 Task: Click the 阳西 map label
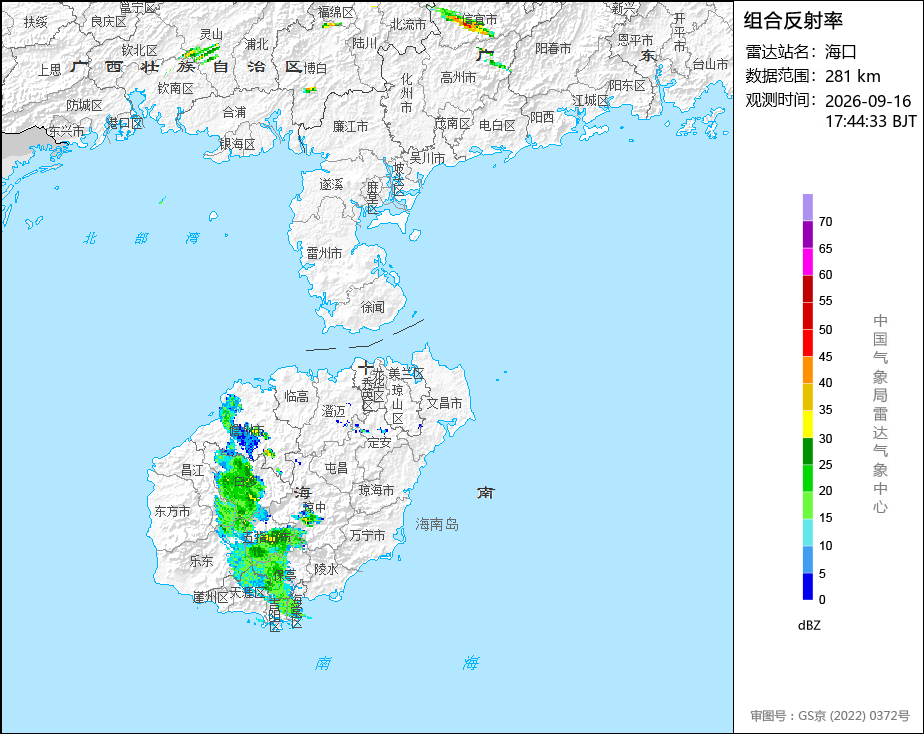point(542,117)
